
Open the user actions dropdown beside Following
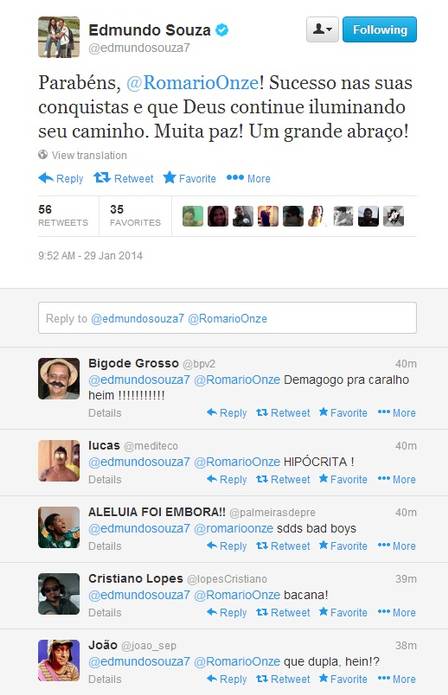322,30
